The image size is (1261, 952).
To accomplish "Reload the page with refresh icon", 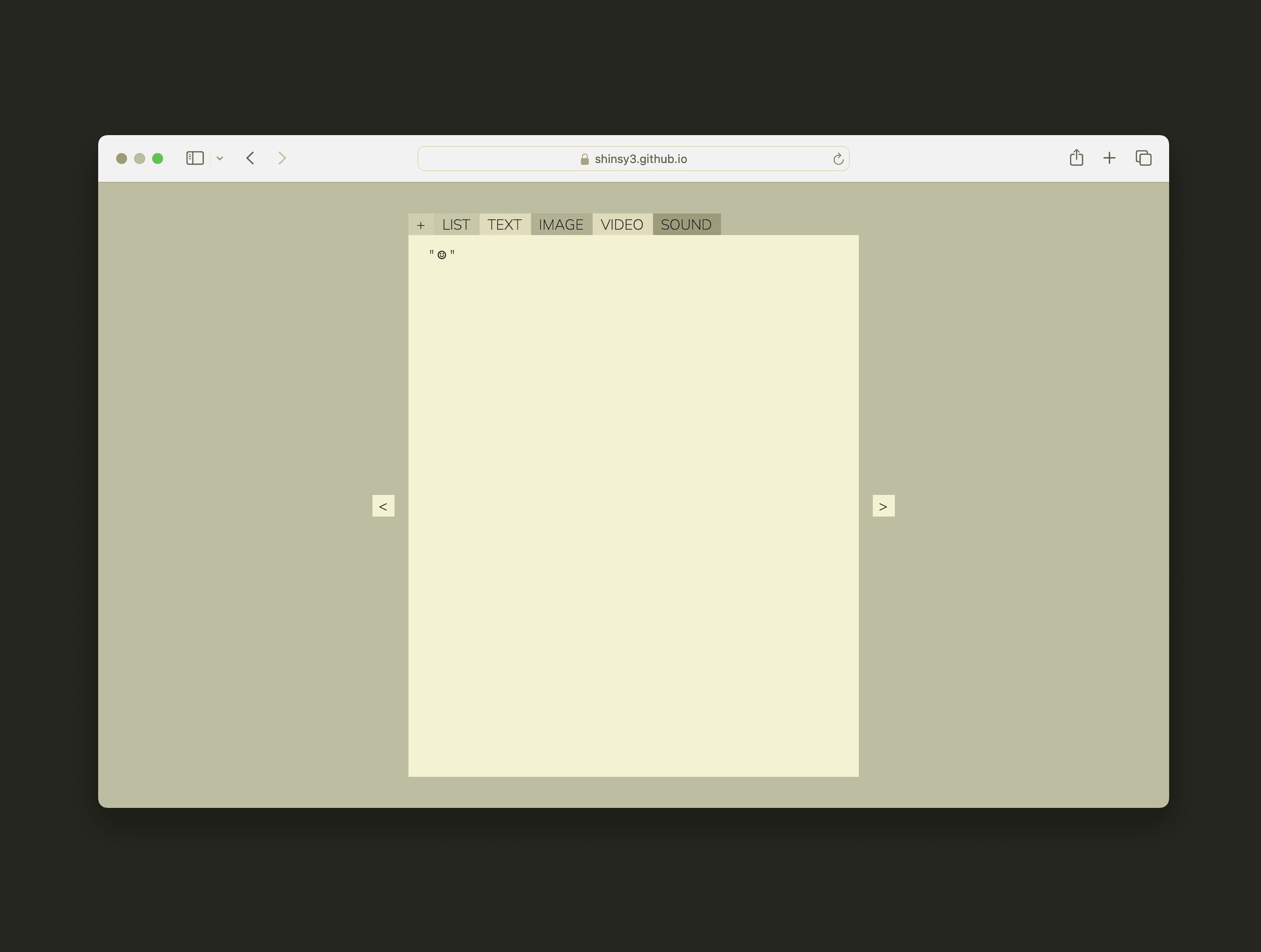I will click(x=837, y=159).
